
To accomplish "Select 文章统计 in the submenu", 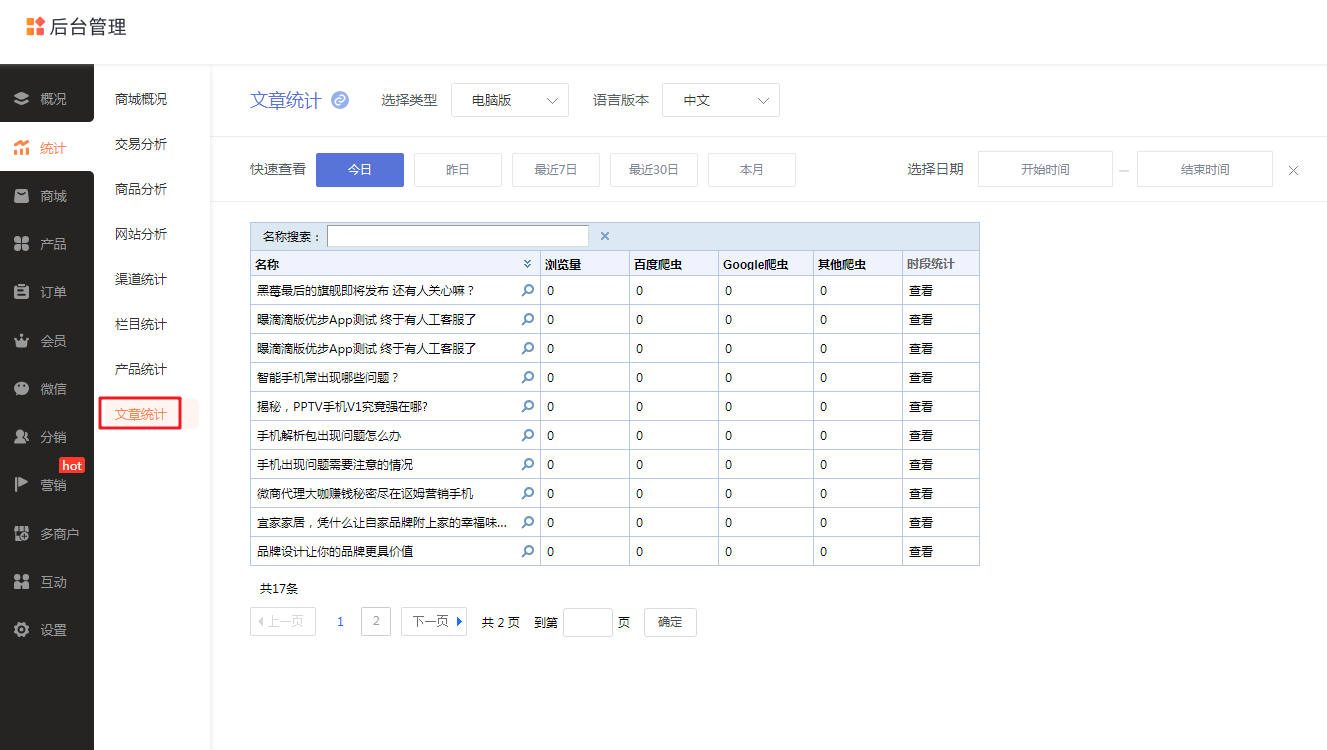I will pos(141,414).
